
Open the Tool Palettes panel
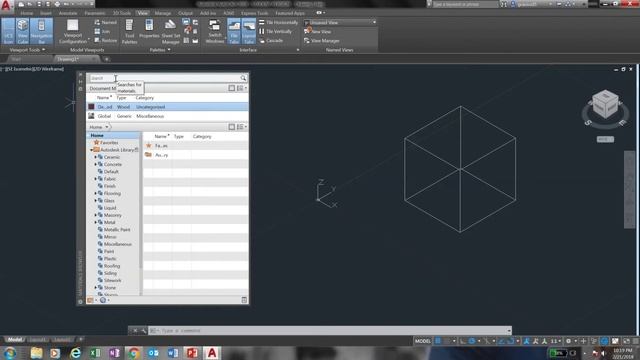tap(129, 31)
